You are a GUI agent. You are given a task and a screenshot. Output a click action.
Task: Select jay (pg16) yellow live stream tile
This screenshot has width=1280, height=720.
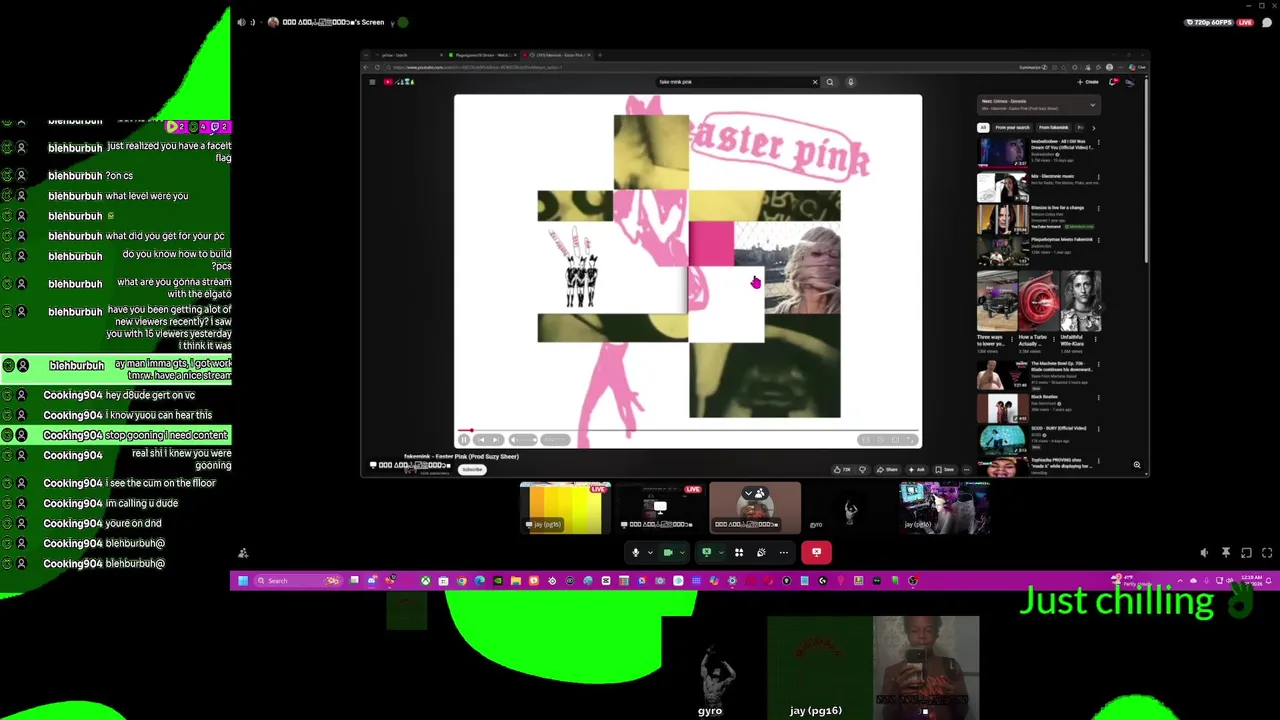tap(565, 508)
